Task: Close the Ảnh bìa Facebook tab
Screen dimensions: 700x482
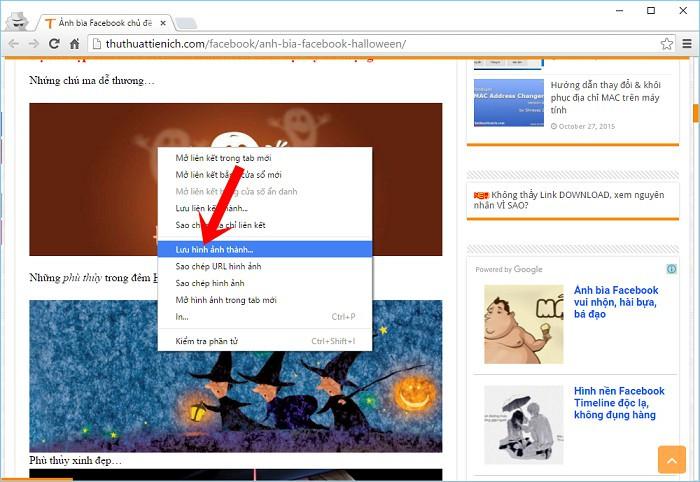Action: click(163, 23)
